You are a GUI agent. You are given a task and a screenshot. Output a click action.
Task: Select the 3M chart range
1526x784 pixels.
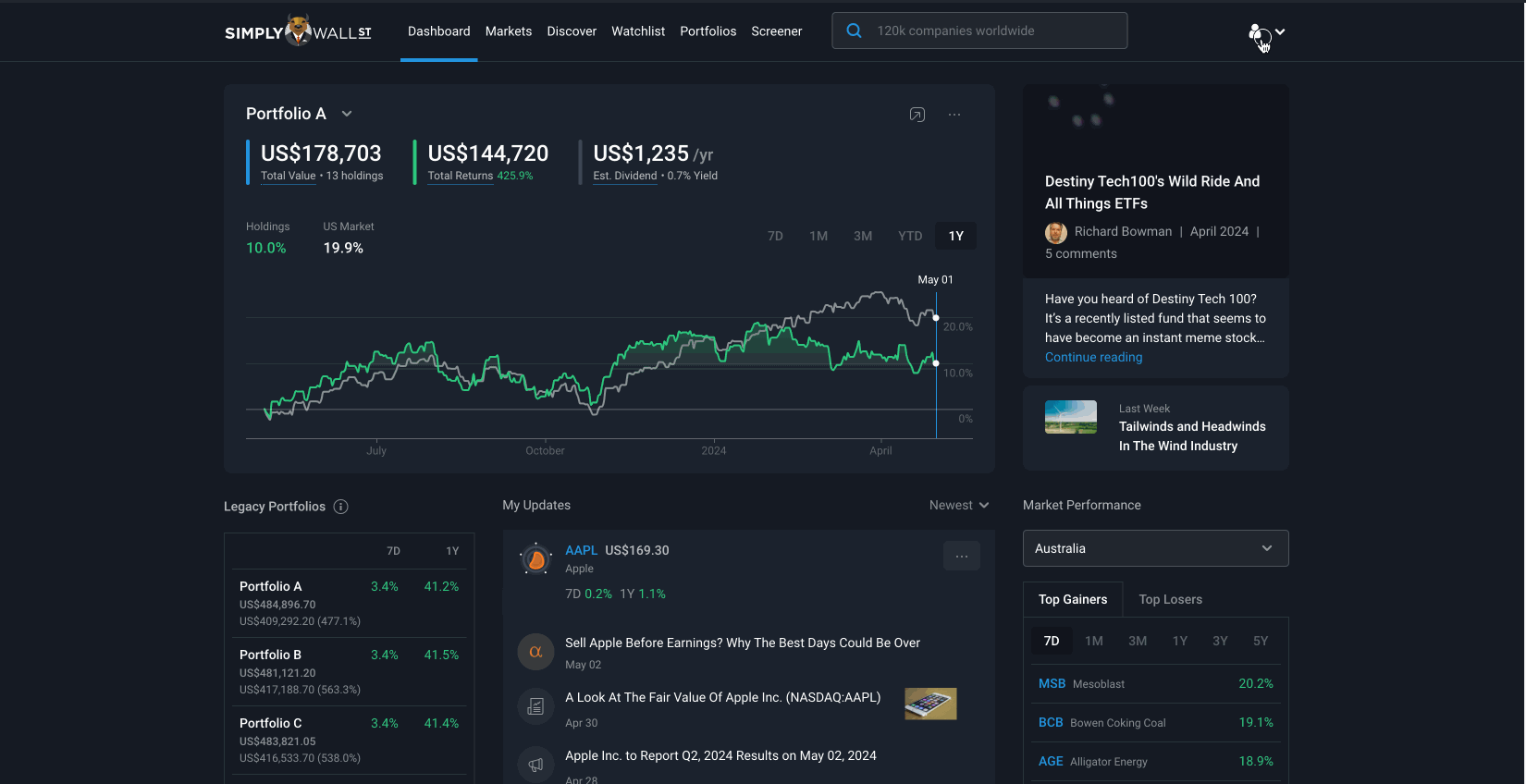click(863, 236)
